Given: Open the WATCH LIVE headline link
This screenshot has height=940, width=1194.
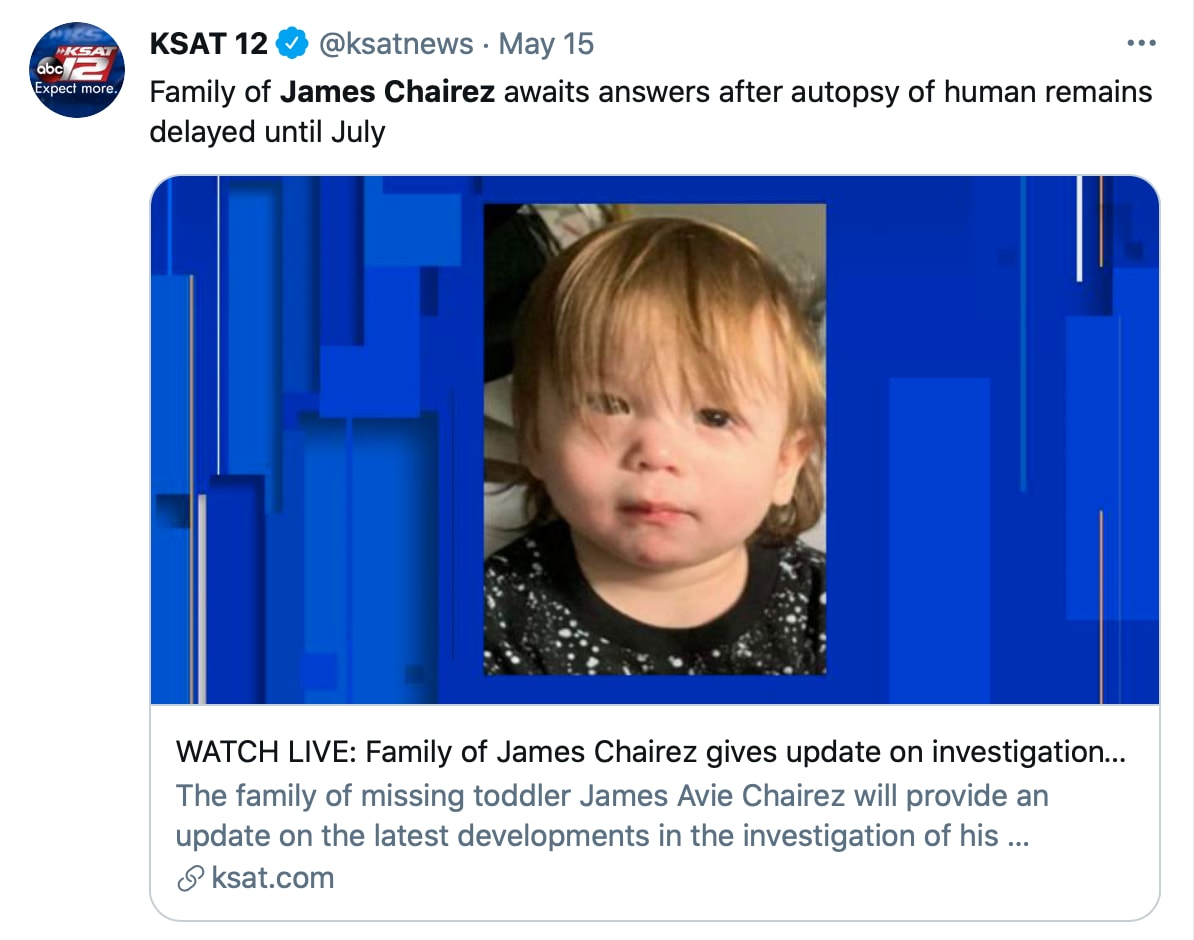Looking at the screenshot, I should [x=640, y=752].
